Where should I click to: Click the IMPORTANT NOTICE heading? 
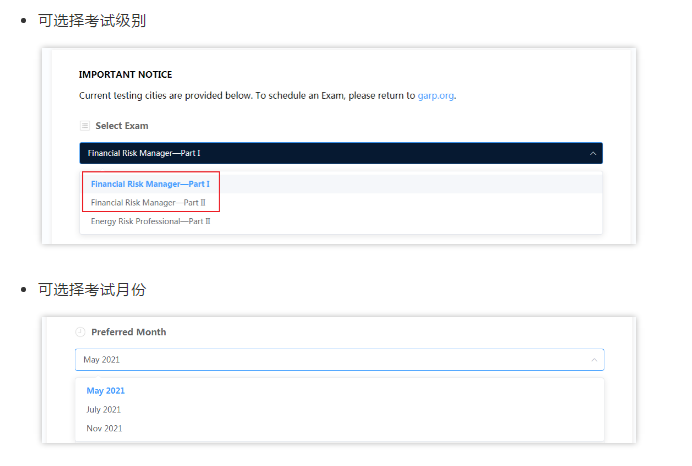(x=125, y=74)
